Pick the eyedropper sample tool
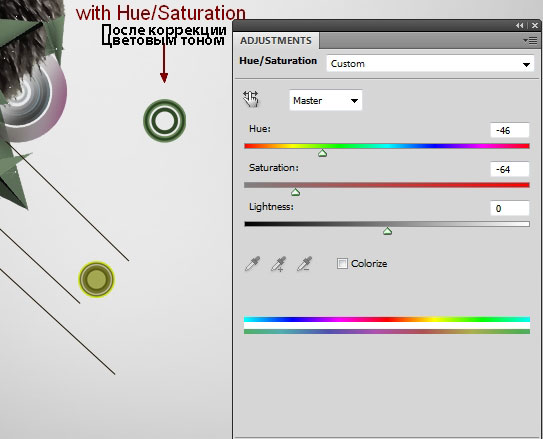The image size is (543, 439). (252, 264)
